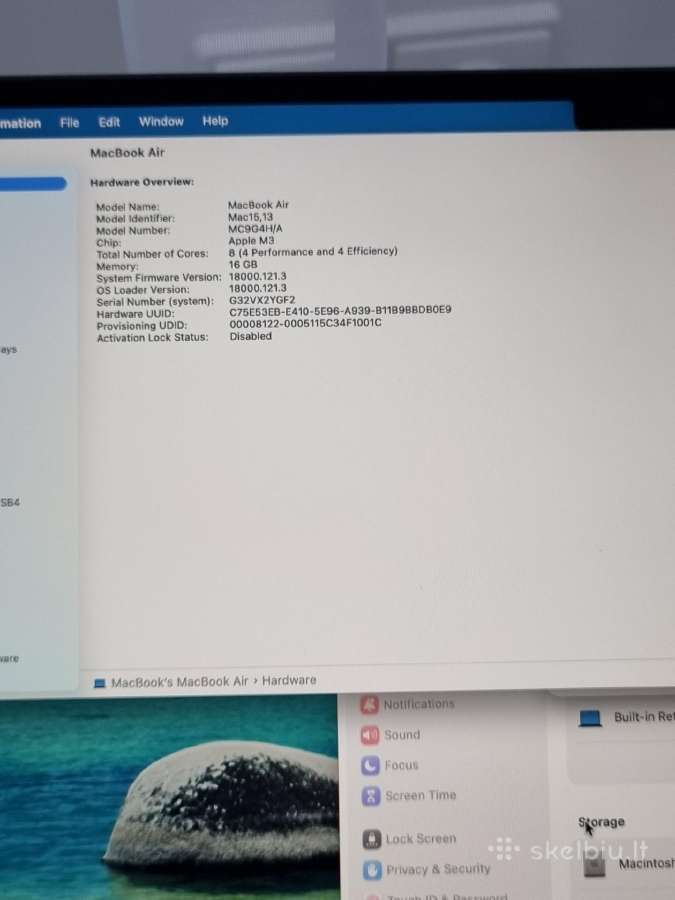Screen dimensions: 675x900
Task: Select Notifications label in Settings sidebar
Action: coord(418,704)
